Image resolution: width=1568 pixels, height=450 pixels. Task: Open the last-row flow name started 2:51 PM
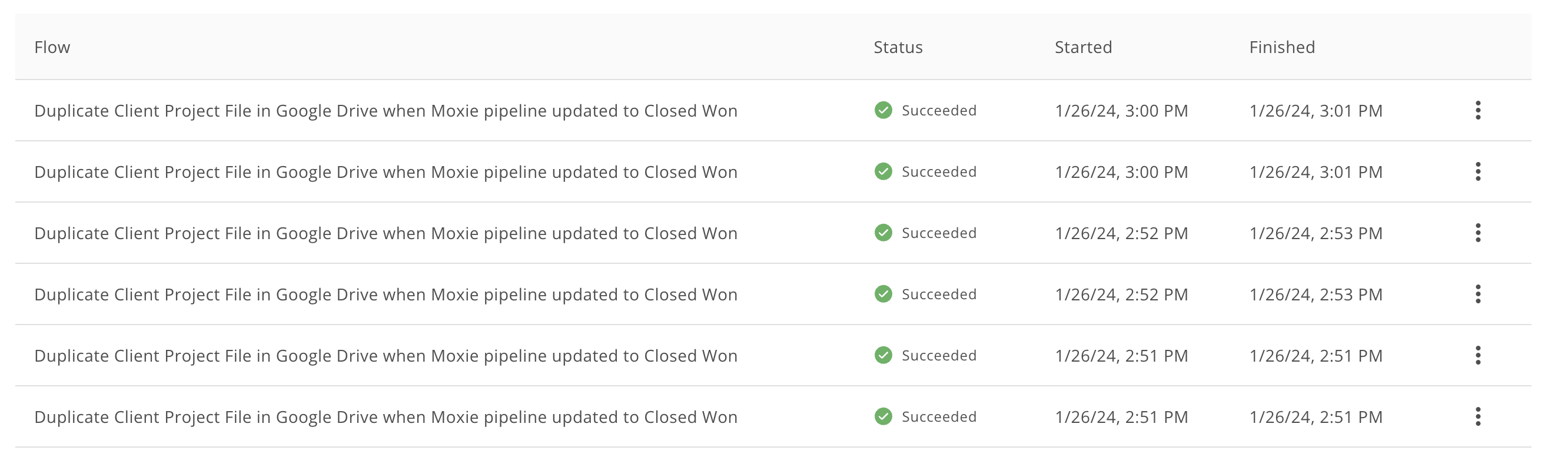[386, 417]
